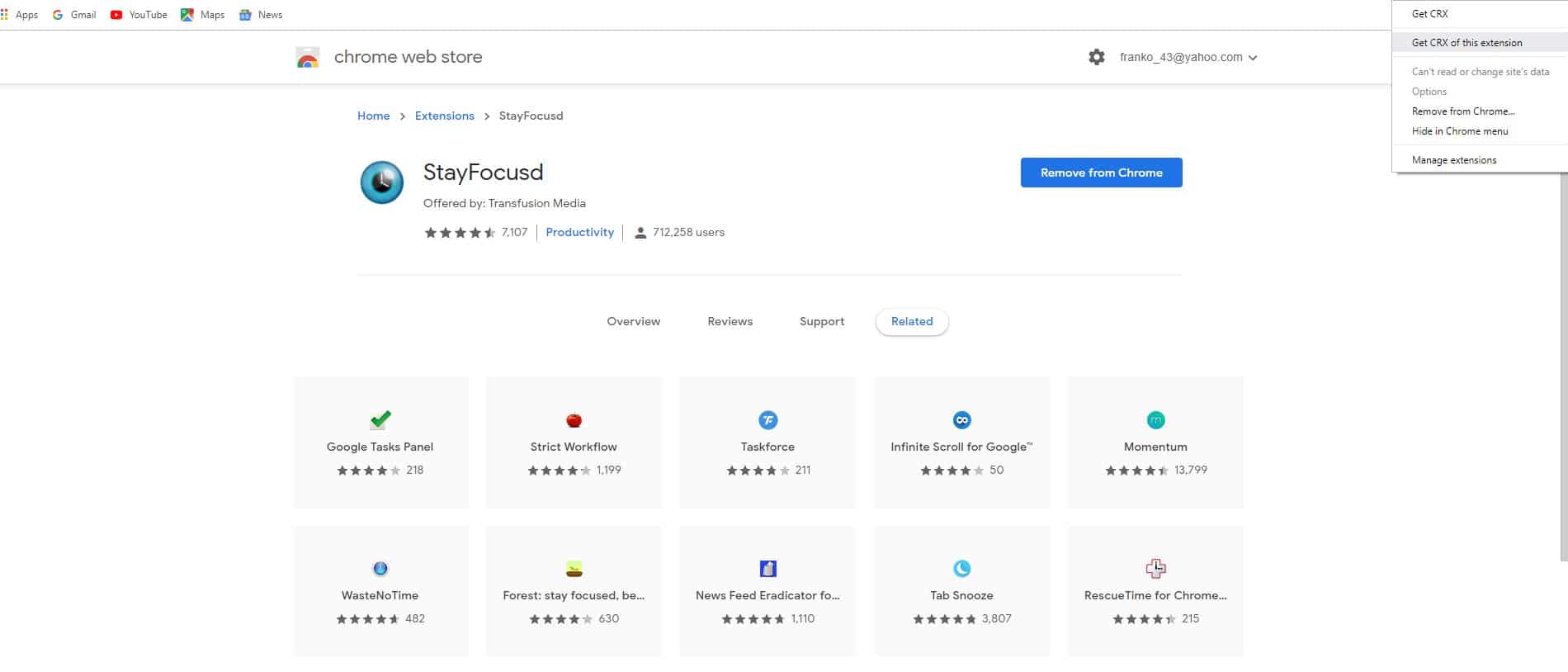Switch to the Support tab
The image size is (1568, 672).
(822, 322)
